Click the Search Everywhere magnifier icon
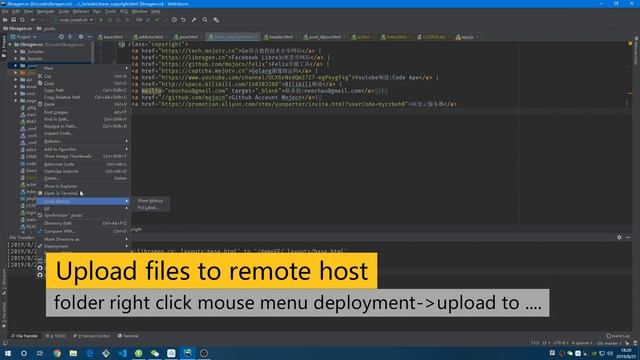This screenshot has height=360, width=640. (205, 20)
